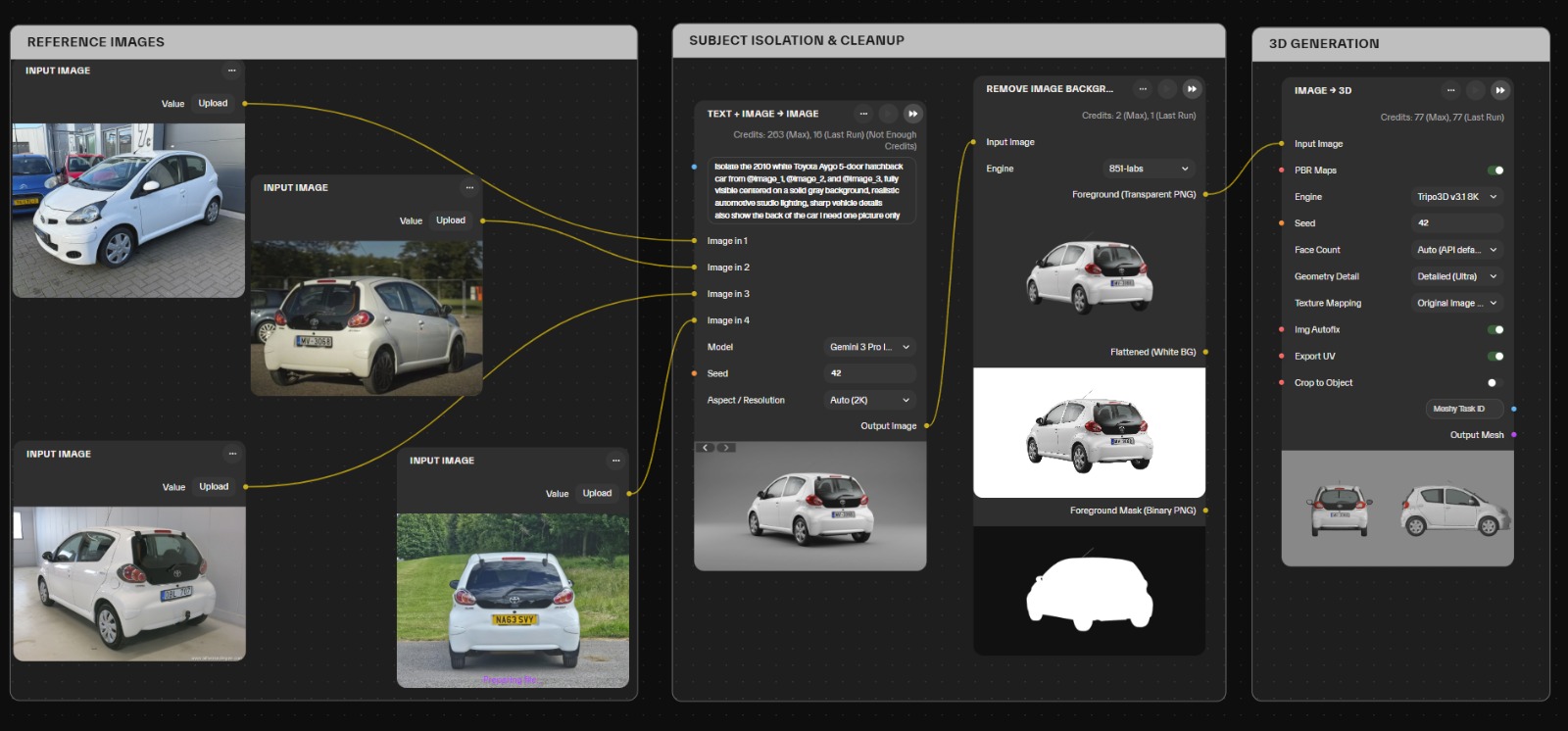Click the play button on Remove Image Background node
Image resolution: width=1568 pixels, height=731 pixels.
pyautogui.click(x=1167, y=89)
